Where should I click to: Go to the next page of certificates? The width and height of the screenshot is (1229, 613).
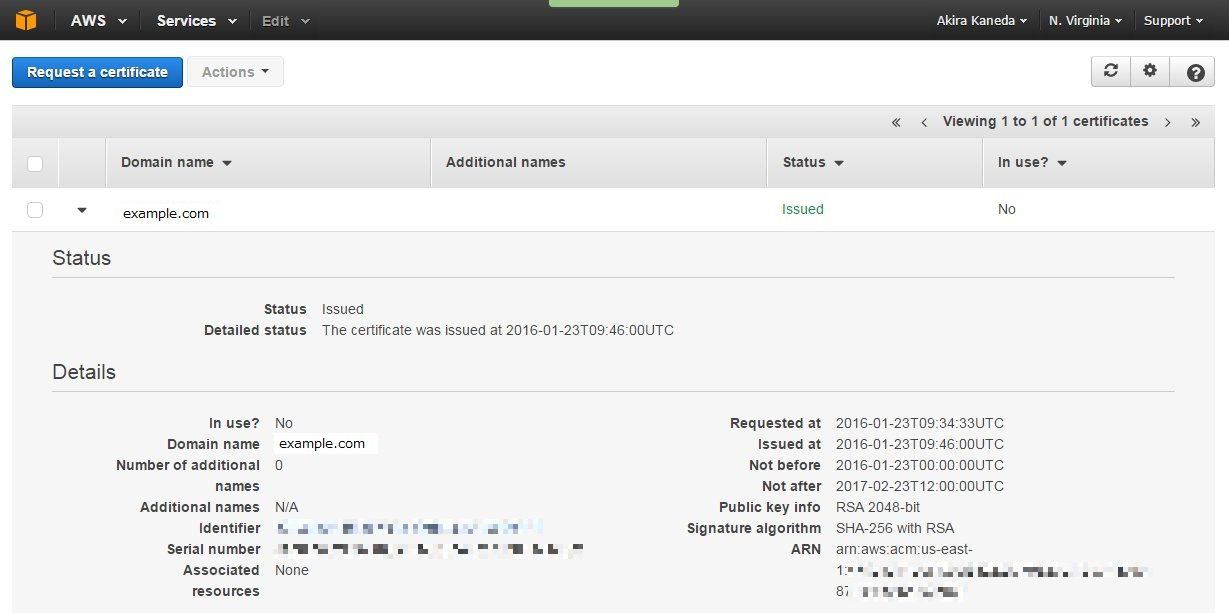(x=1167, y=122)
